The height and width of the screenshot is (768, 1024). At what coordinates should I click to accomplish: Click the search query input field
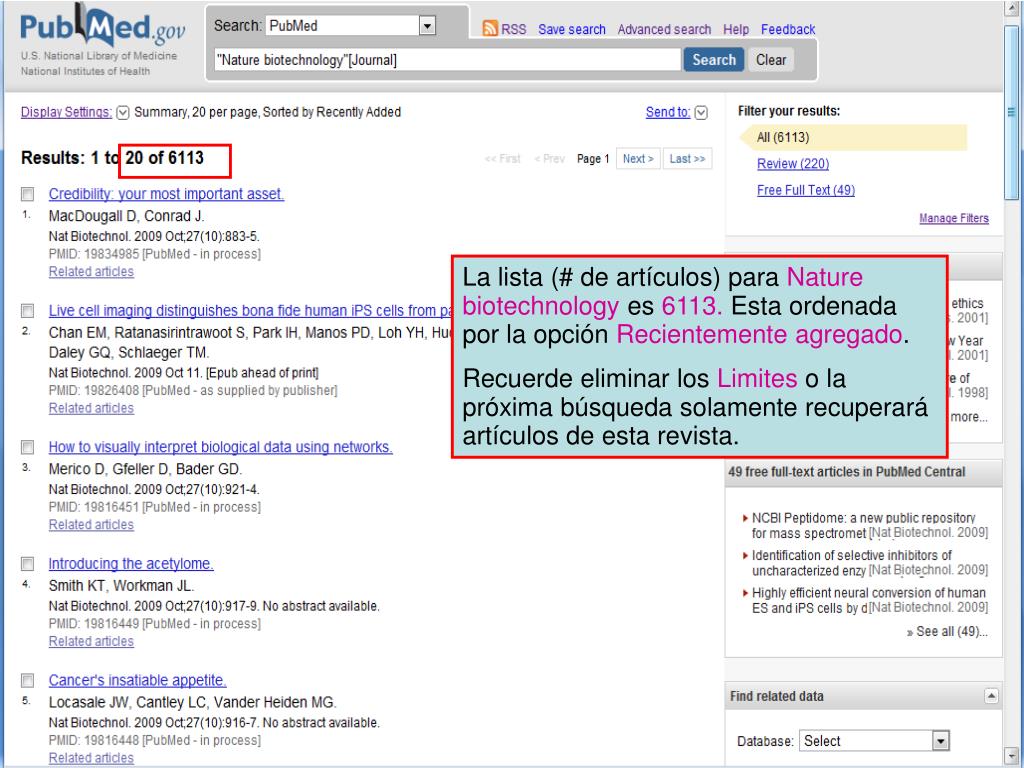pyautogui.click(x=447, y=60)
